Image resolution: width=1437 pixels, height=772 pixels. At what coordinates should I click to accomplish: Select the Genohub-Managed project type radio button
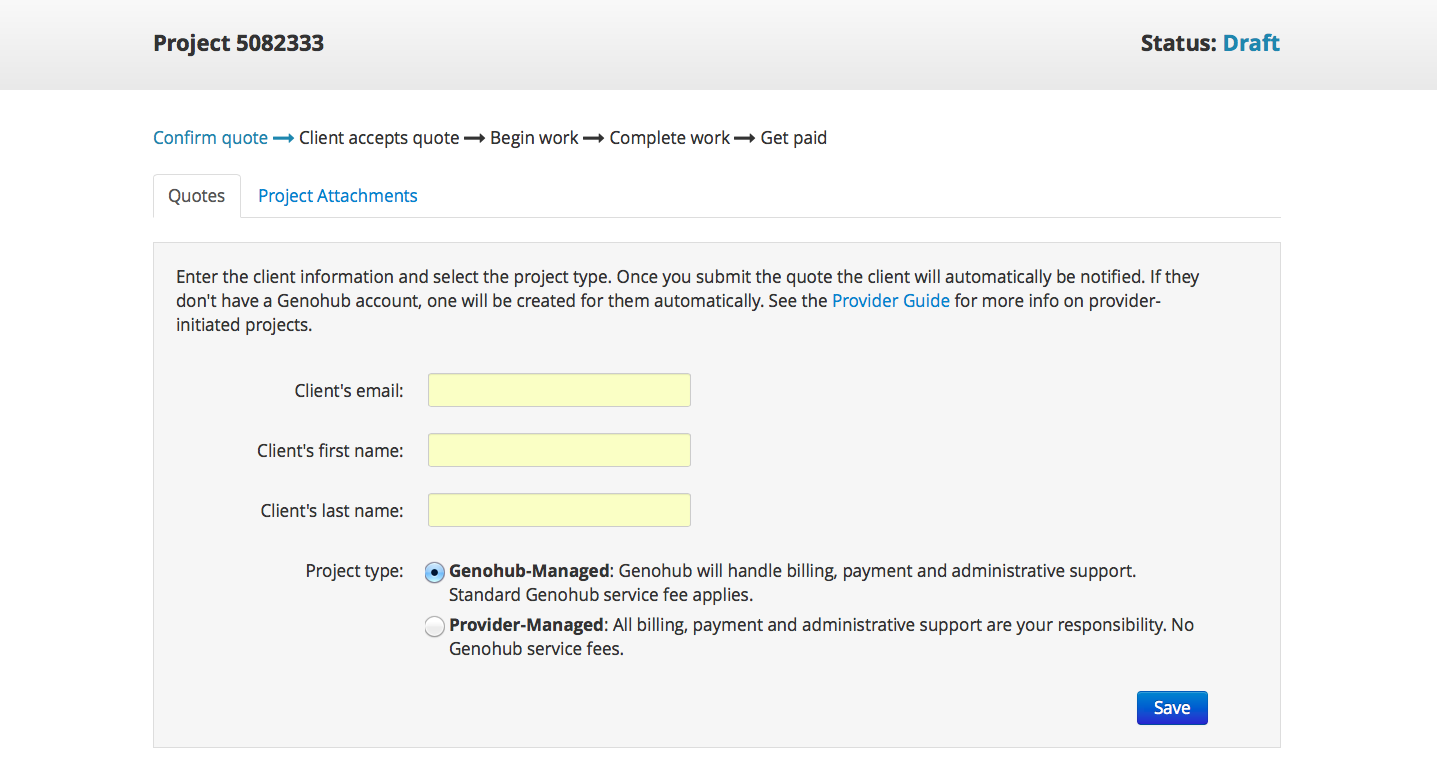pyautogui.click(x=435, y=572)
